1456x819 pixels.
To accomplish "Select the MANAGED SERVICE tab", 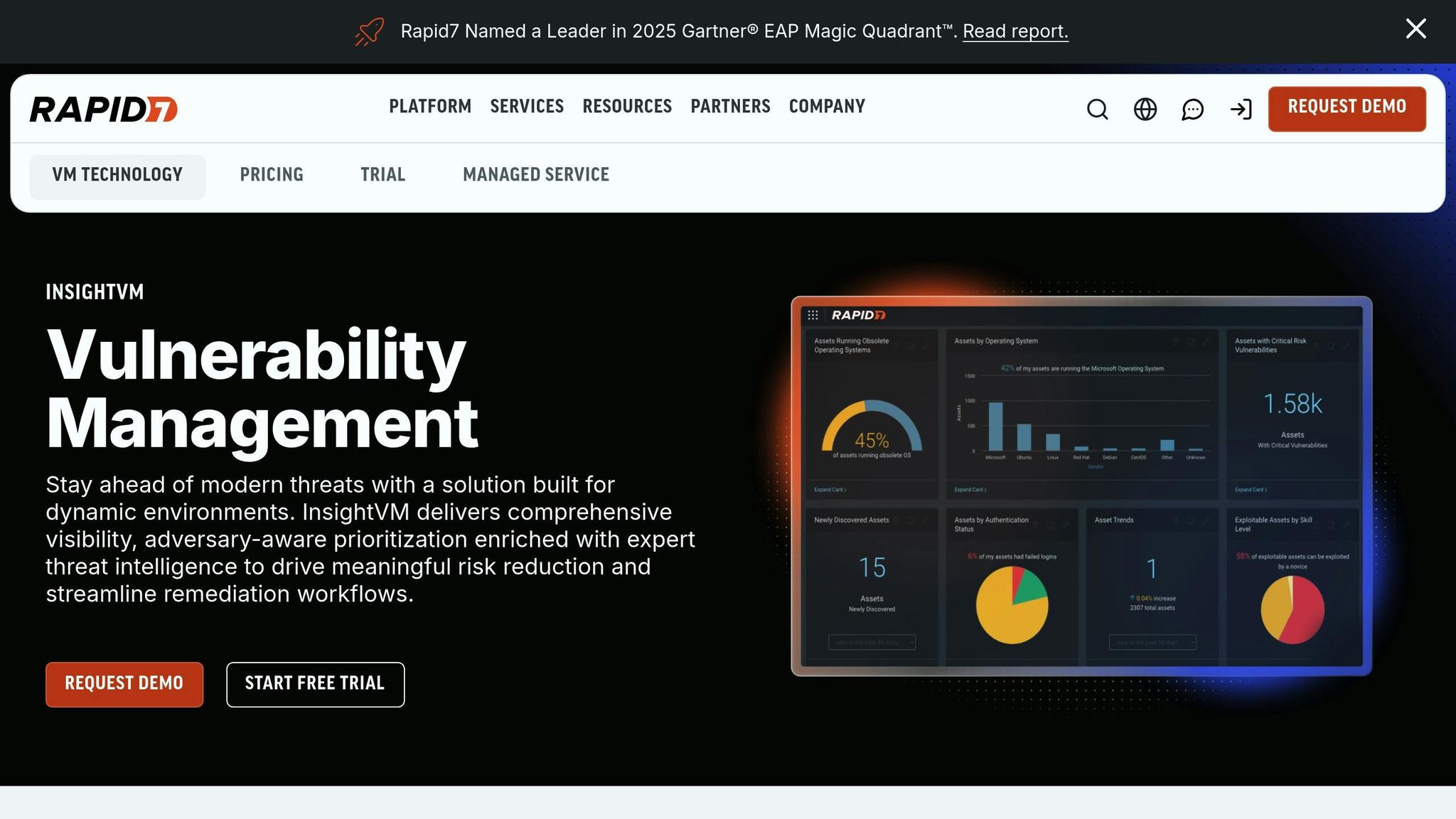I will click(536, 175).
